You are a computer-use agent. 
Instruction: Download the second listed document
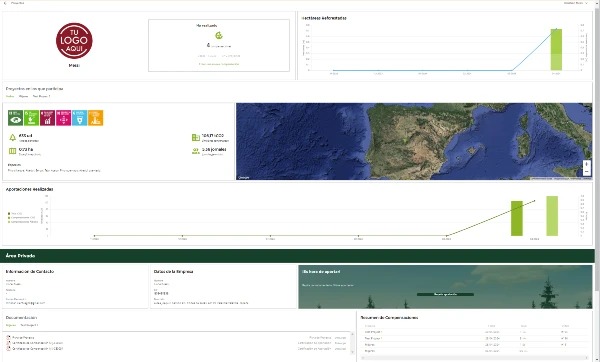[340, 343]
